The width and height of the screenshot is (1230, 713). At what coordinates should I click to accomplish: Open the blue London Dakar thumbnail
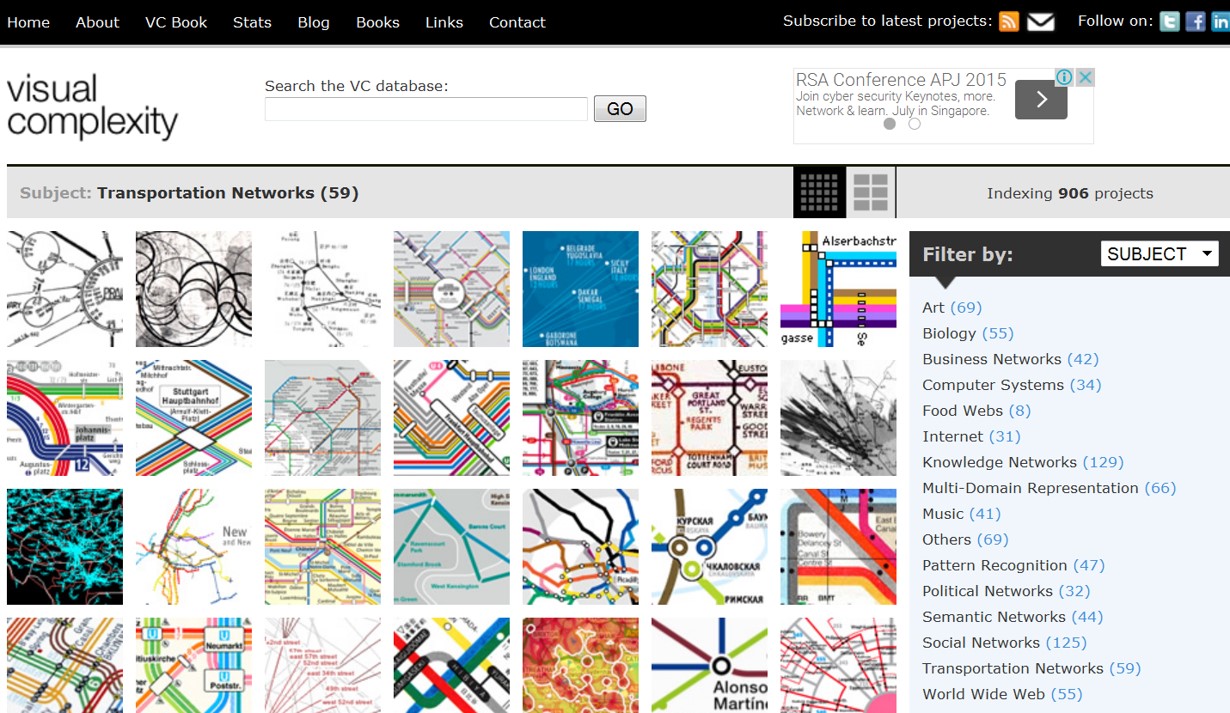pyautogui.click(x=580, y=289)
